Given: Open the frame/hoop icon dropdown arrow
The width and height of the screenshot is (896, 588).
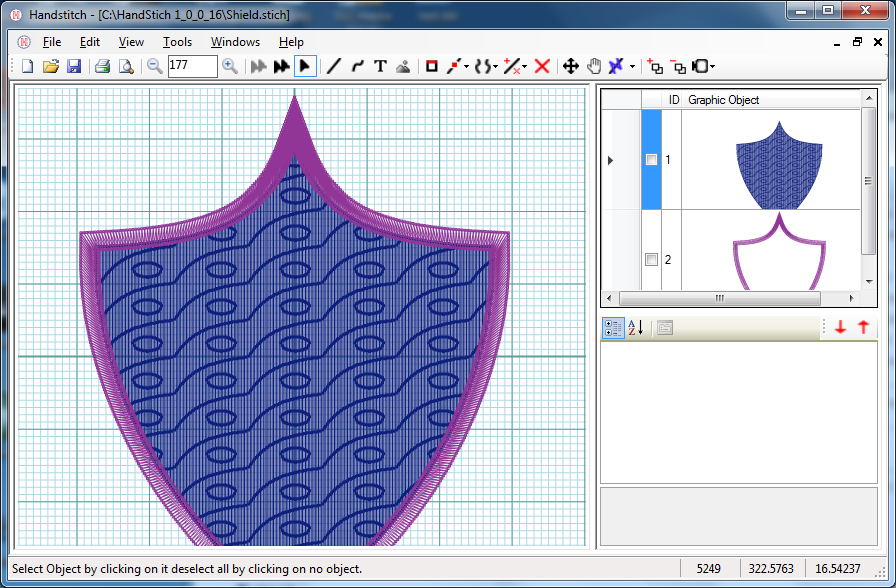Looking at the screenshot, I should (x=712, y=67).
